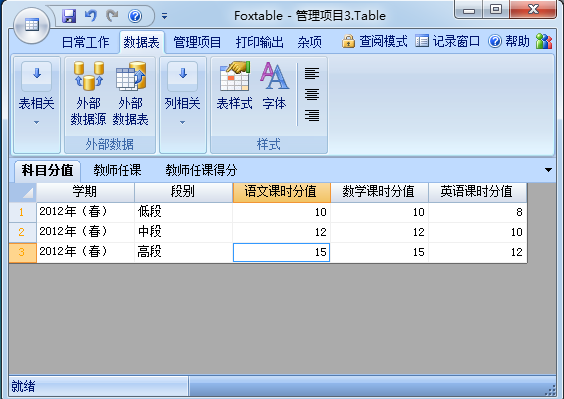
Task: Click the align center icon
Action: click(311, 95)
